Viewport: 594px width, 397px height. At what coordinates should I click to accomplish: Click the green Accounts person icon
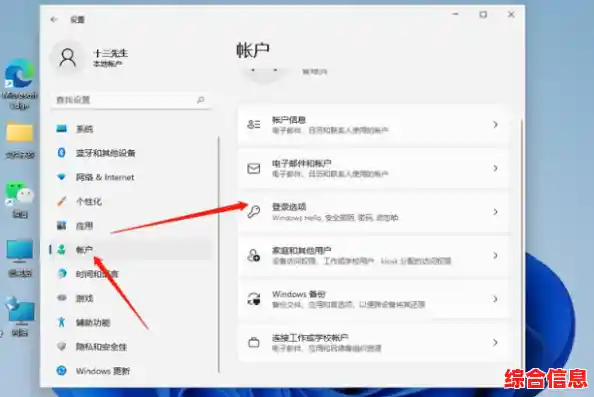(x=61, y=250)
